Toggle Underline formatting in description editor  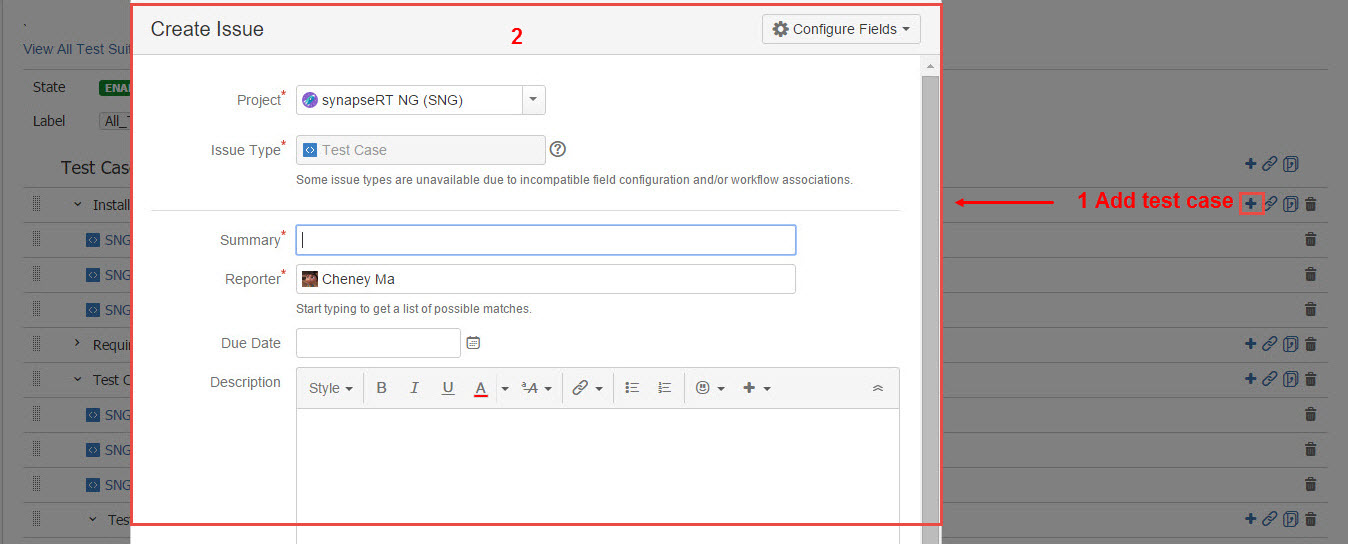click(447, 388)
